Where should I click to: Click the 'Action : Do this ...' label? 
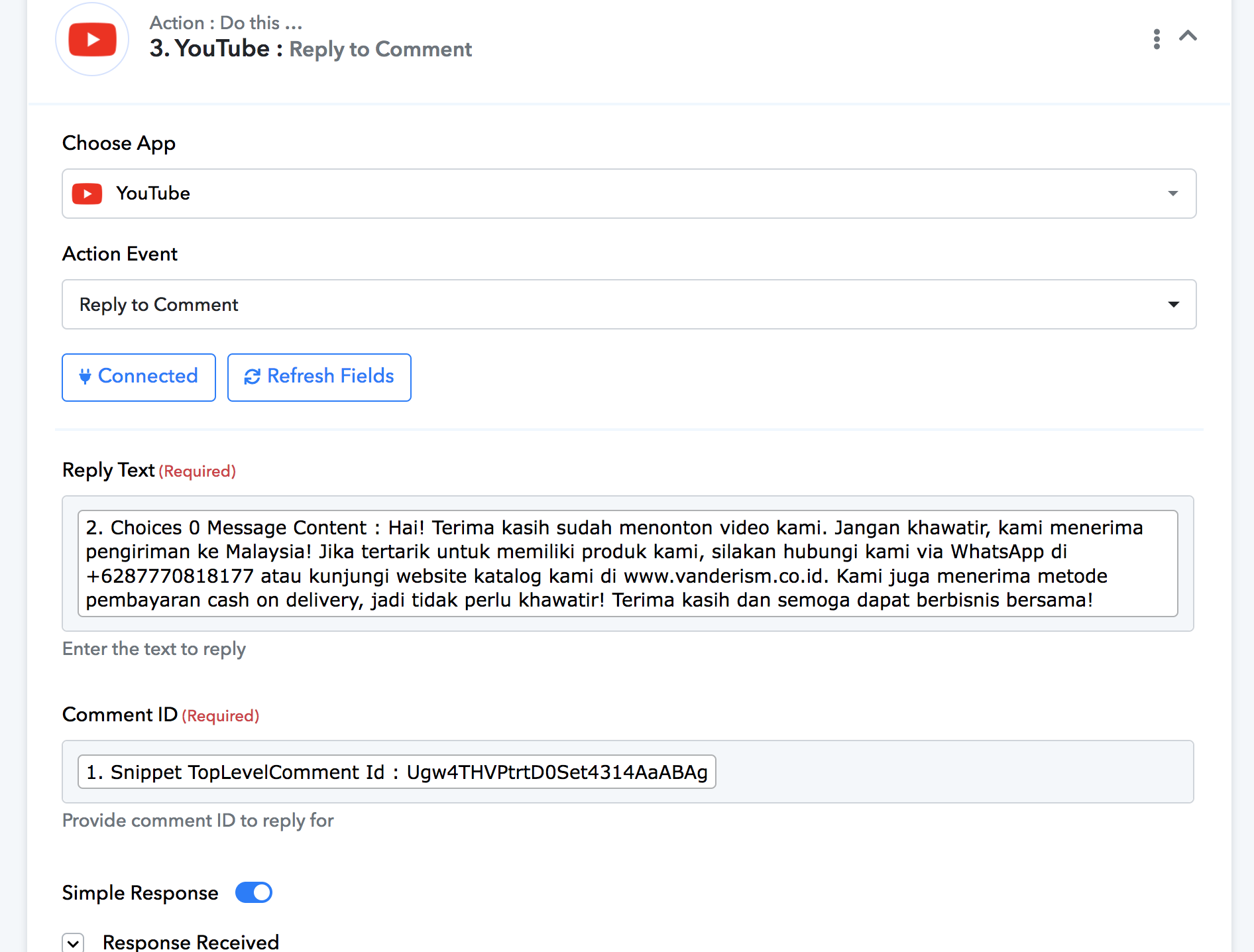[x=226, y=23]
